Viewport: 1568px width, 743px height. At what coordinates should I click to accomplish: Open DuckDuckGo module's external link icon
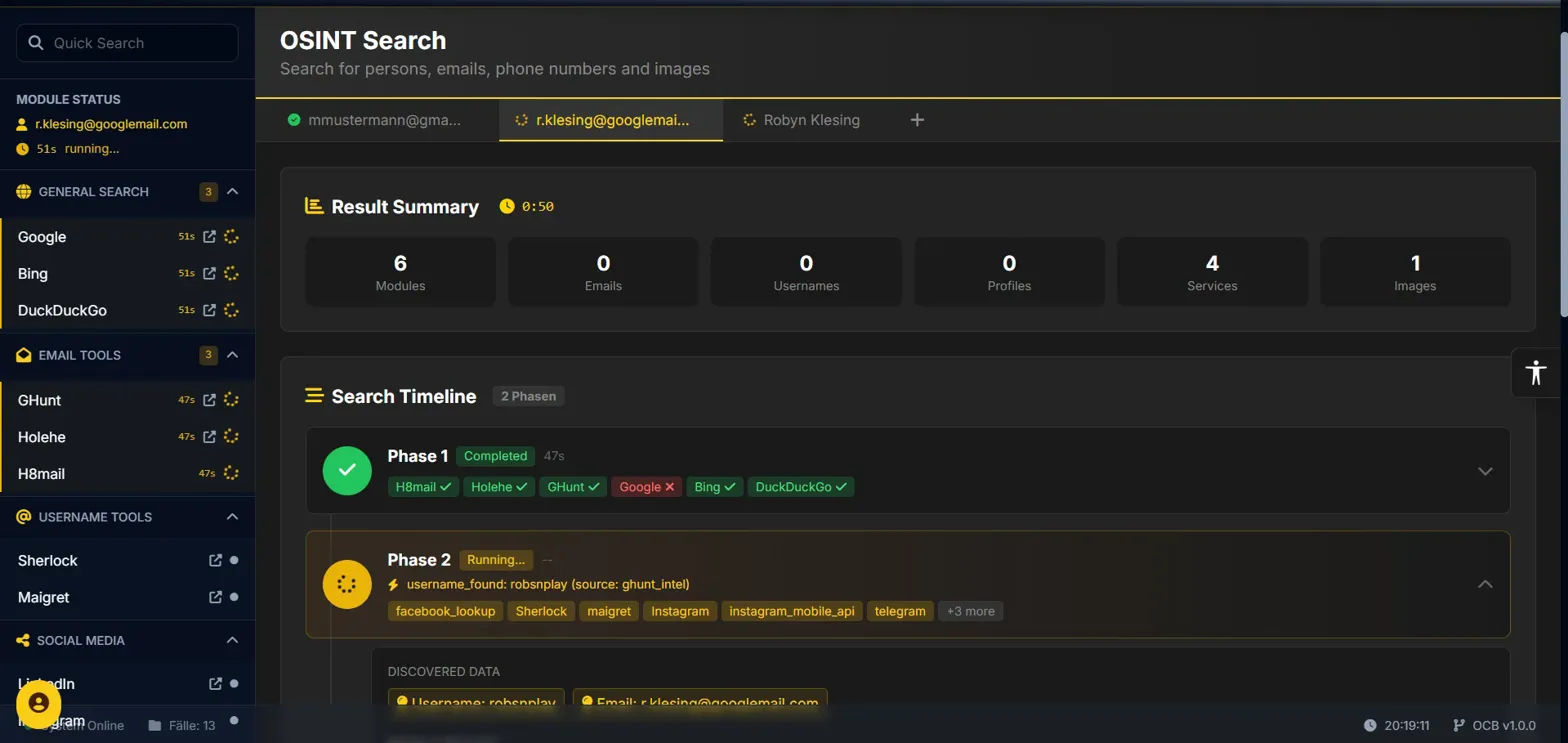click(209, 310)
